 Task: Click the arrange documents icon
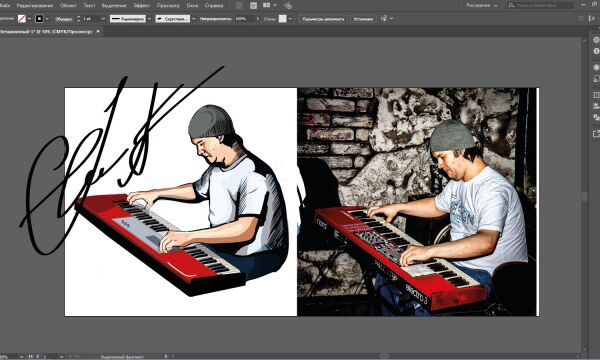pos(267,5)
